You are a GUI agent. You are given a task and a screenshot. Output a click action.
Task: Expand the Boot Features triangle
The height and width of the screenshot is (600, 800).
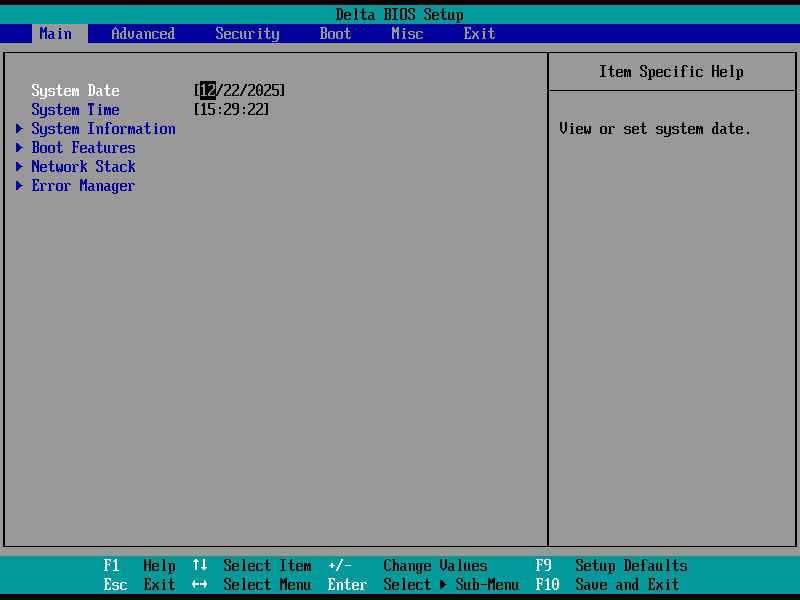19,147
